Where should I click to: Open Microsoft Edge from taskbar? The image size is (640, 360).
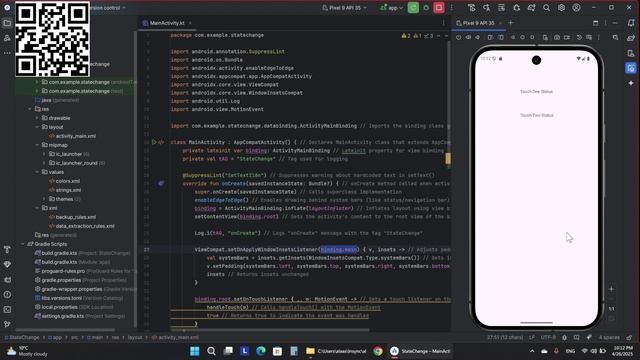click(261, 351)
